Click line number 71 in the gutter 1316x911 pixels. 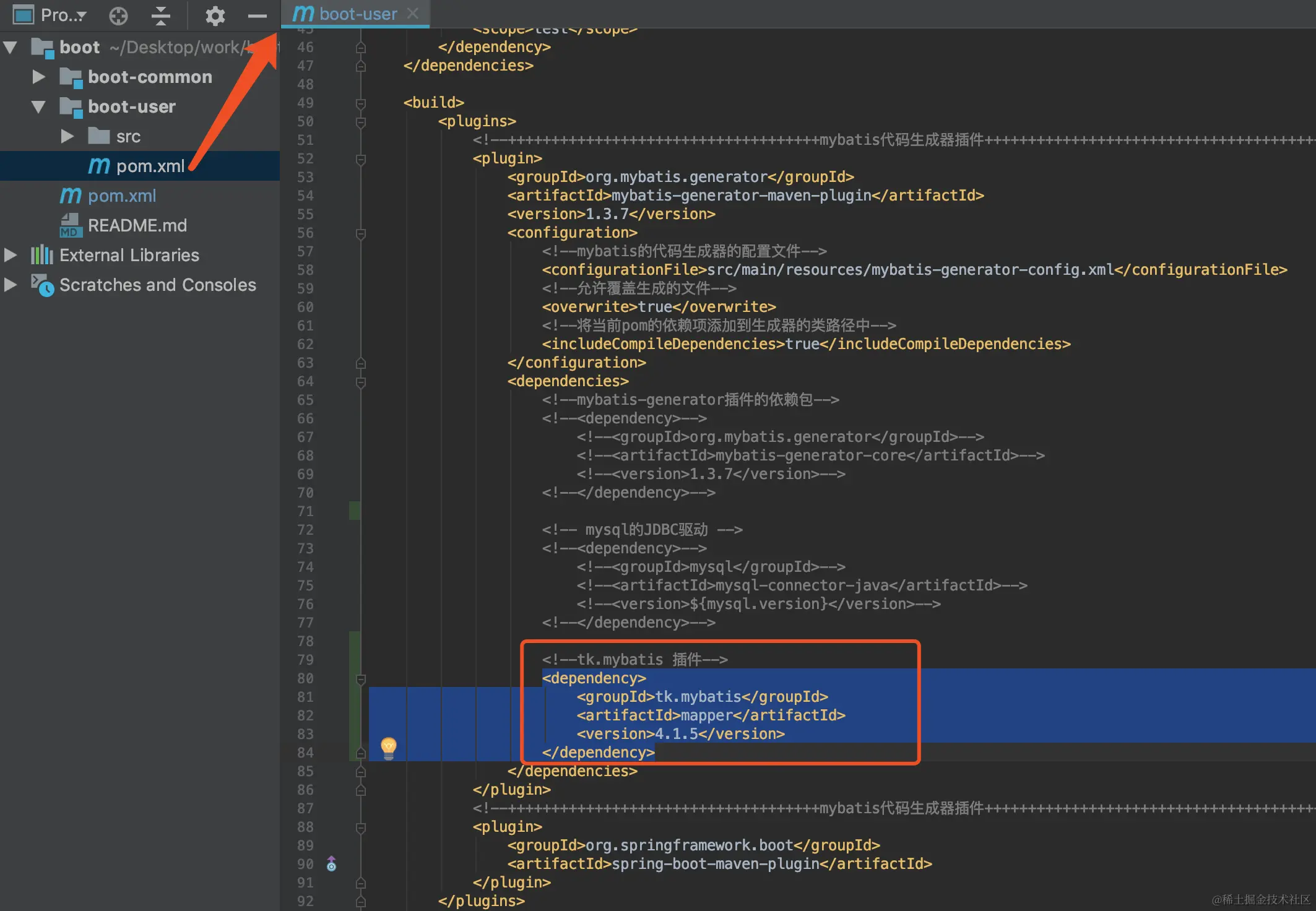305,511
